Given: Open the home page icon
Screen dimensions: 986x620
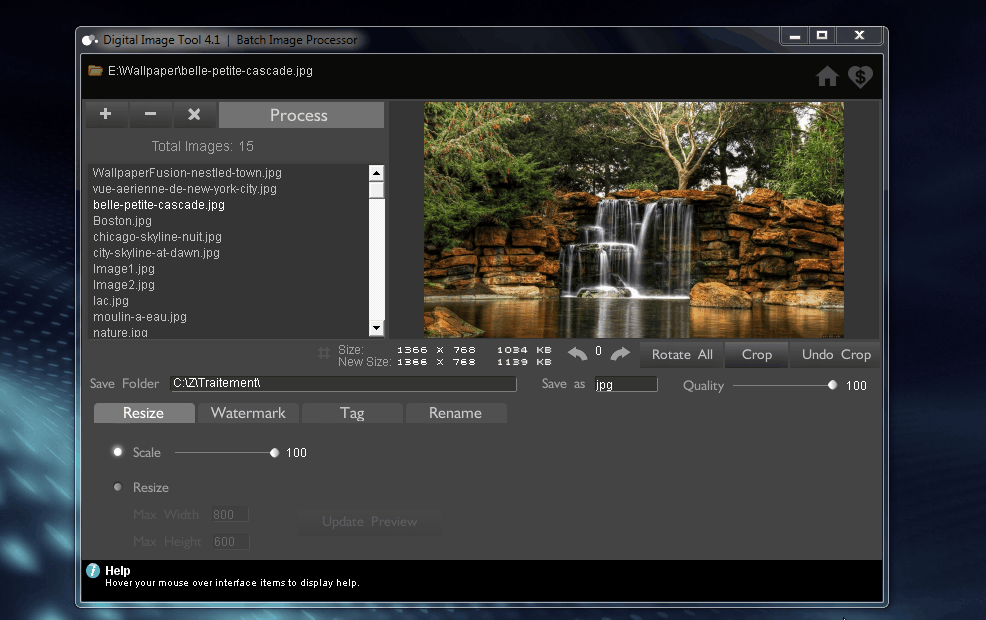Looking at the screenshot, I should coord(828,77).
